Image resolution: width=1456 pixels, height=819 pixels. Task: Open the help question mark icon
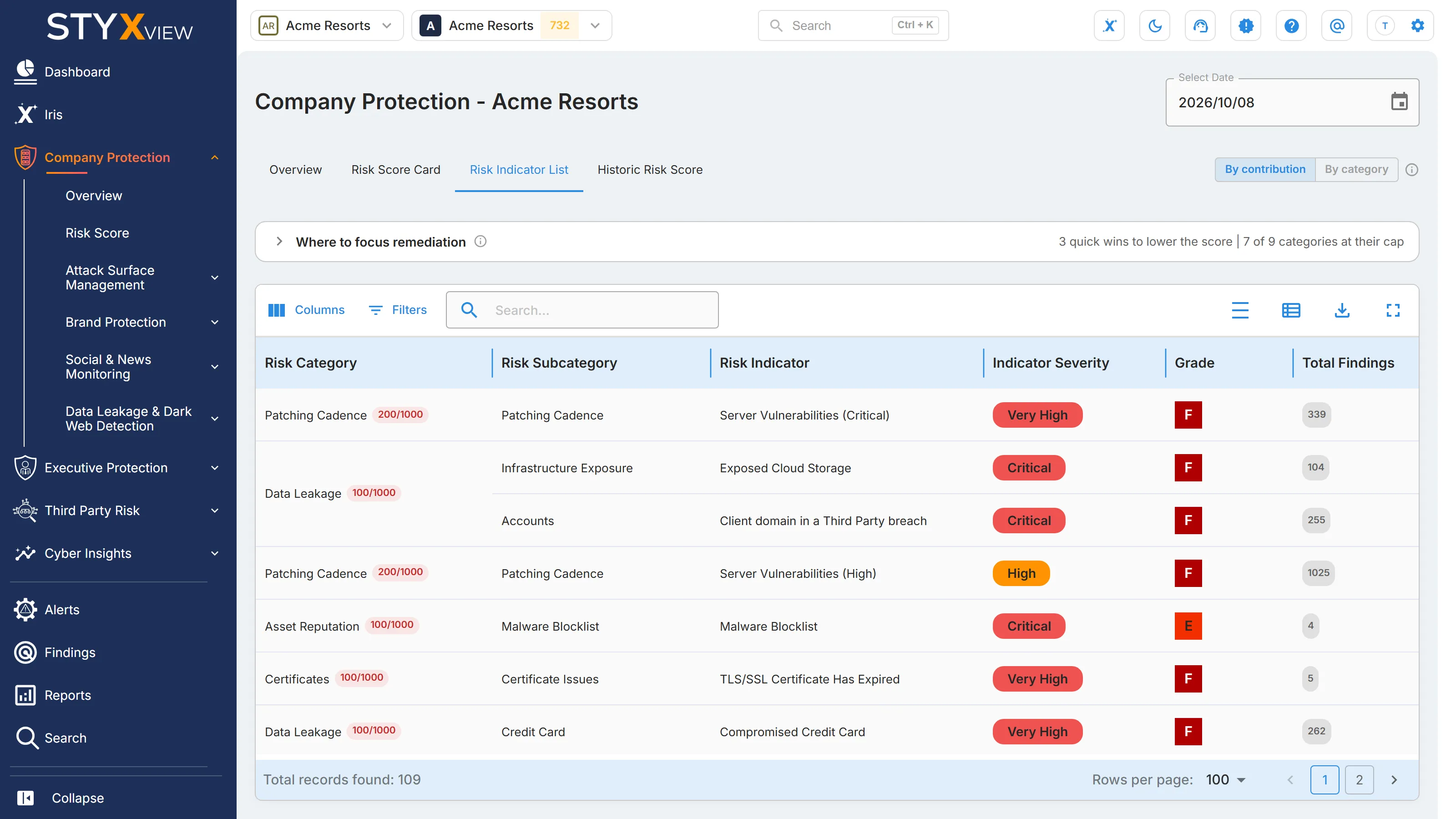(1291, 25)
